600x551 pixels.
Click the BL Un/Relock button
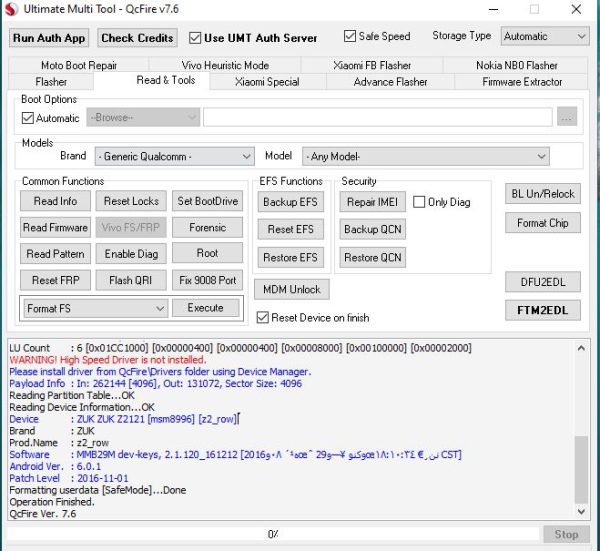(543, 194)
